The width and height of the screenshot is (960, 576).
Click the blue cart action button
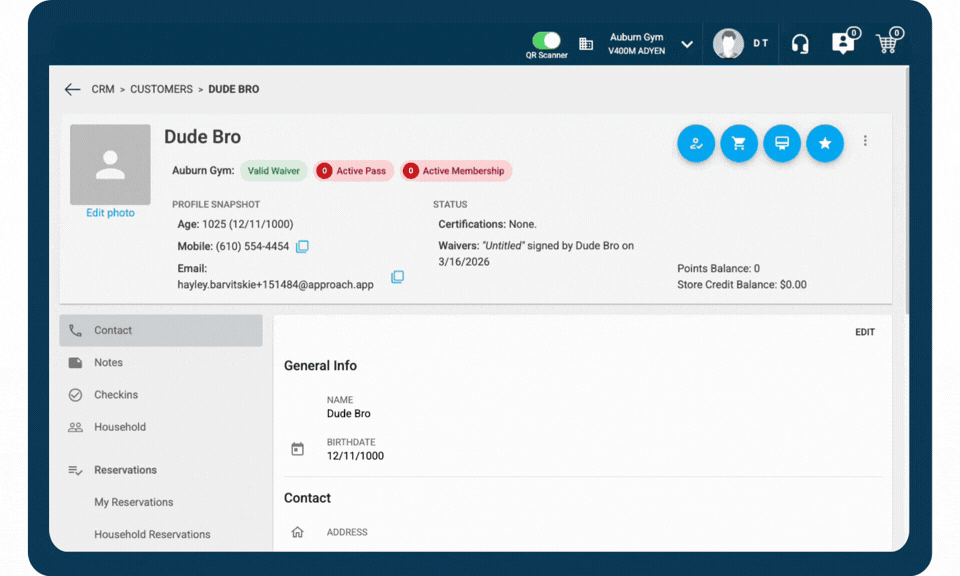[x=739, y=143]
